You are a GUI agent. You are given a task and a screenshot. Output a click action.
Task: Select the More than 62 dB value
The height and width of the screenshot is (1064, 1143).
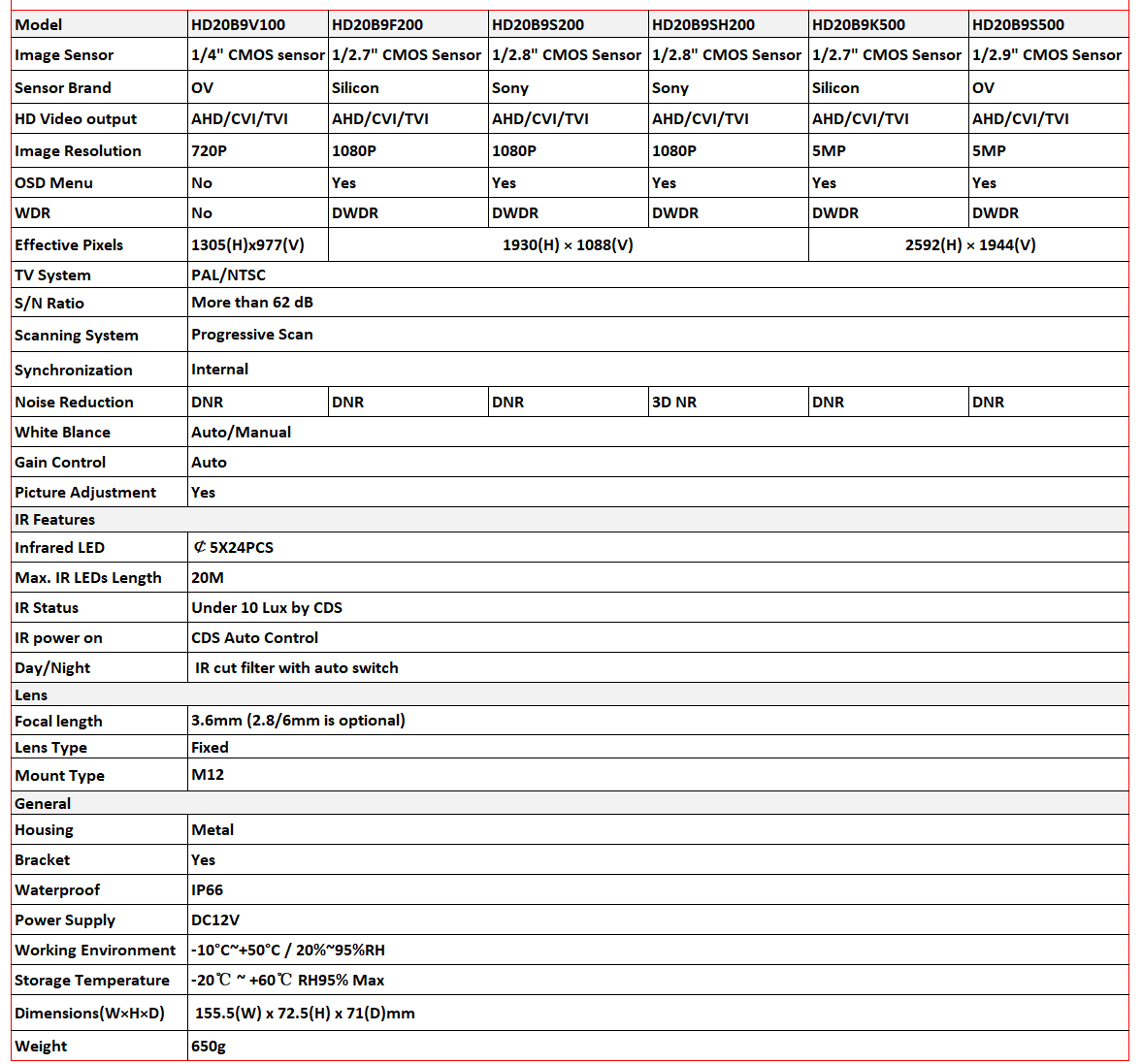(252, 303)
